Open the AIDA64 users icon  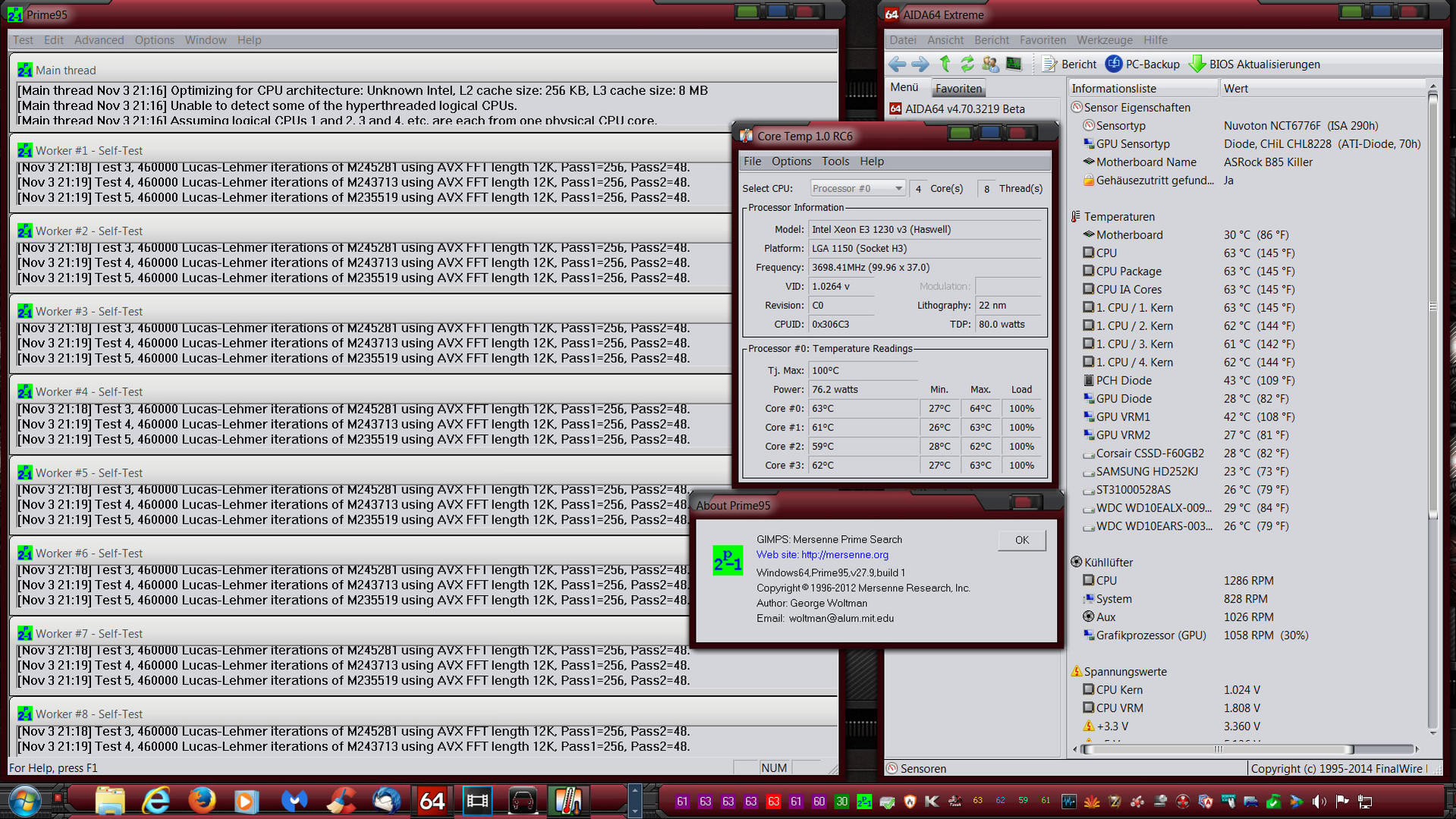pyautogui.click(x=990, y=65)
